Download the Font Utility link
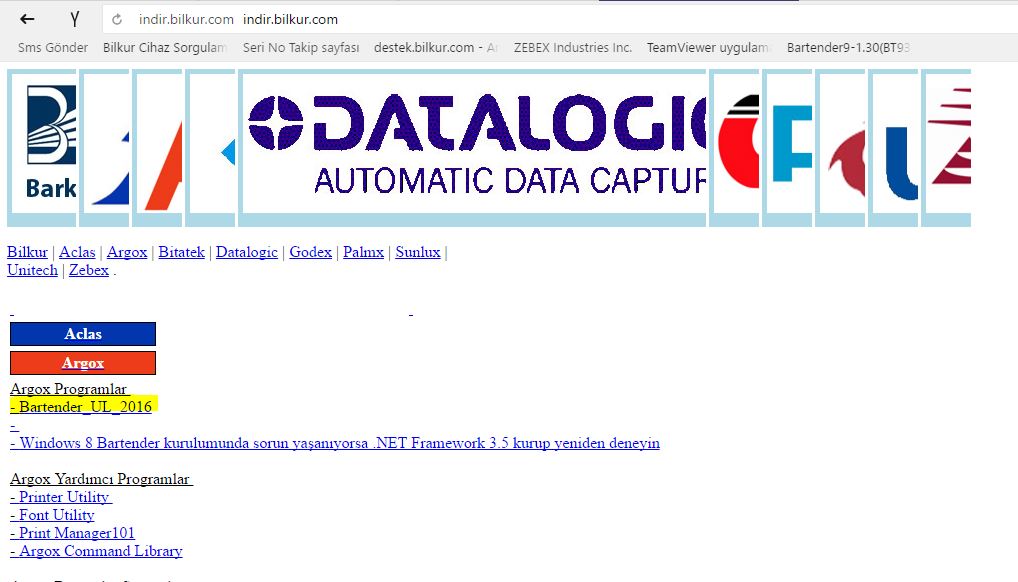 click(53, 515)
